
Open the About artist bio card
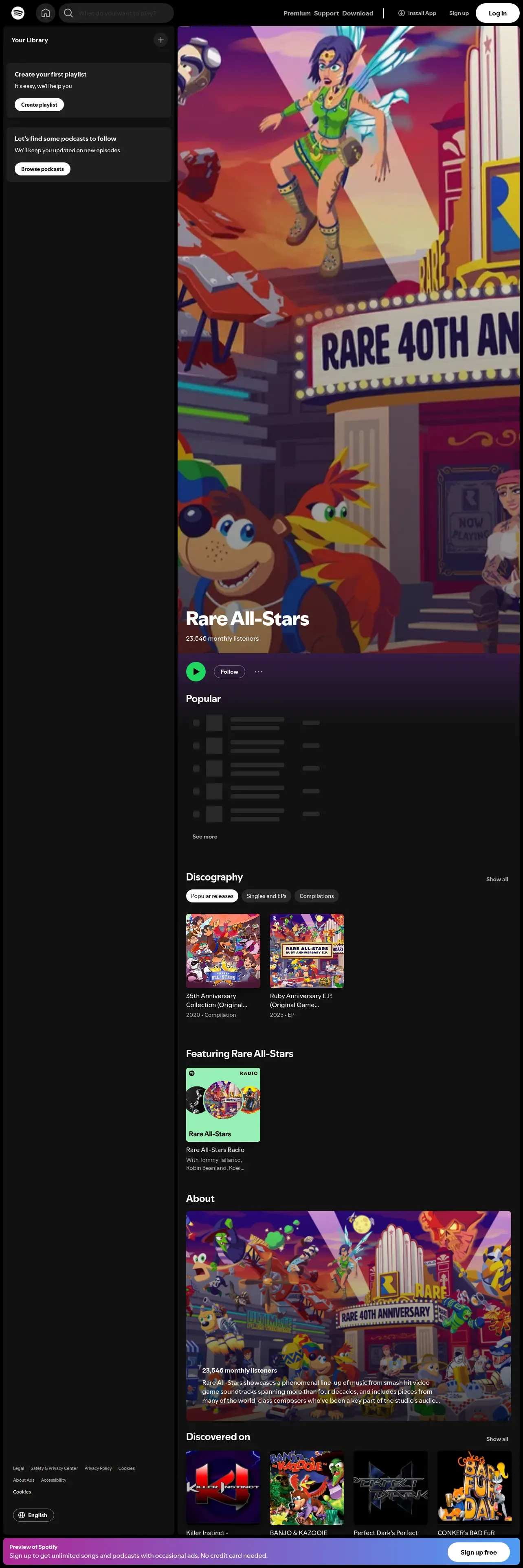coord(348,1316)
